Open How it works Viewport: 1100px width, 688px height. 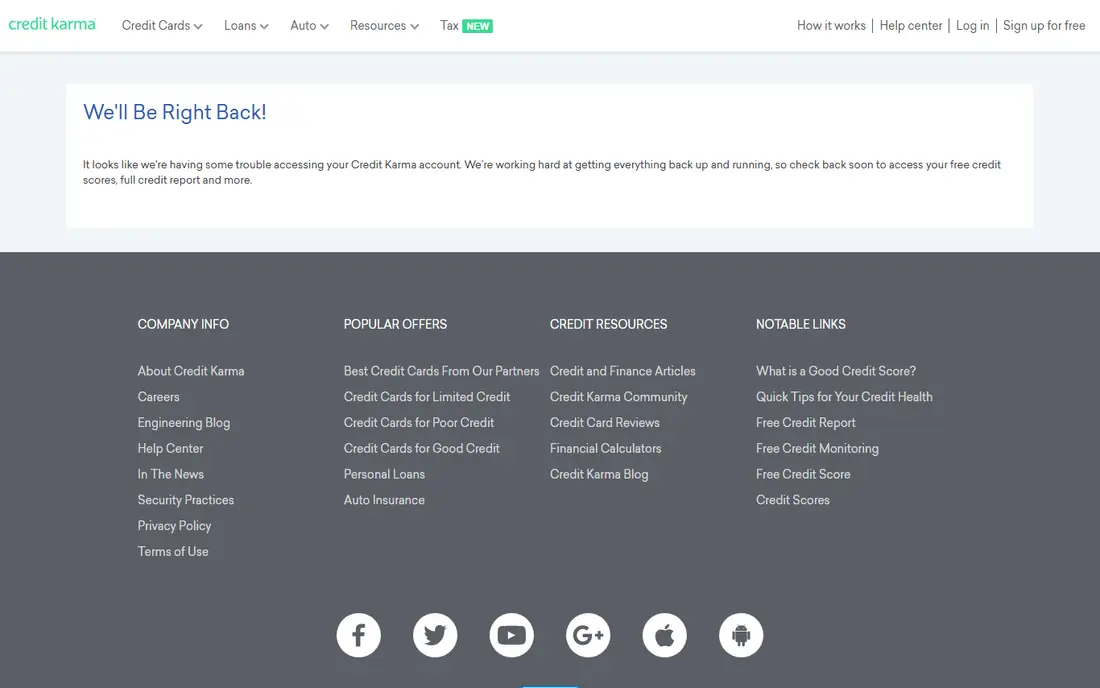pos(831,26)
